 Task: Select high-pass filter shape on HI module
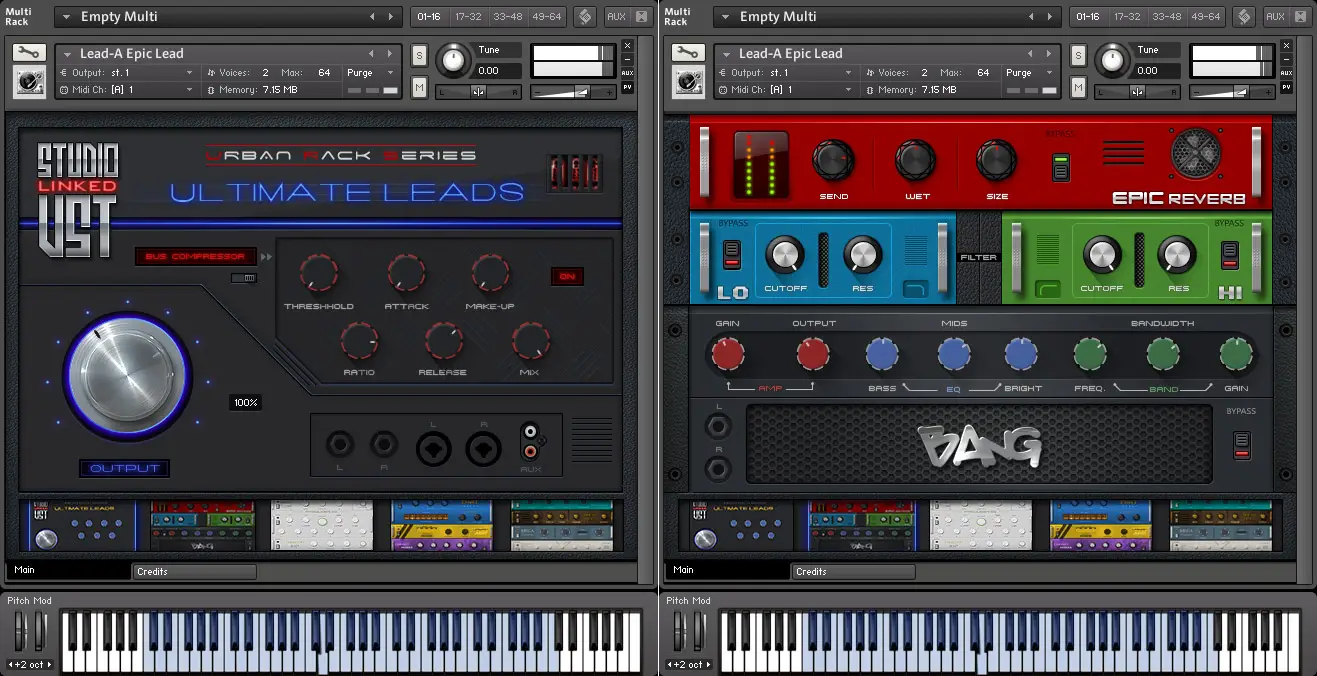[1047, 289]
